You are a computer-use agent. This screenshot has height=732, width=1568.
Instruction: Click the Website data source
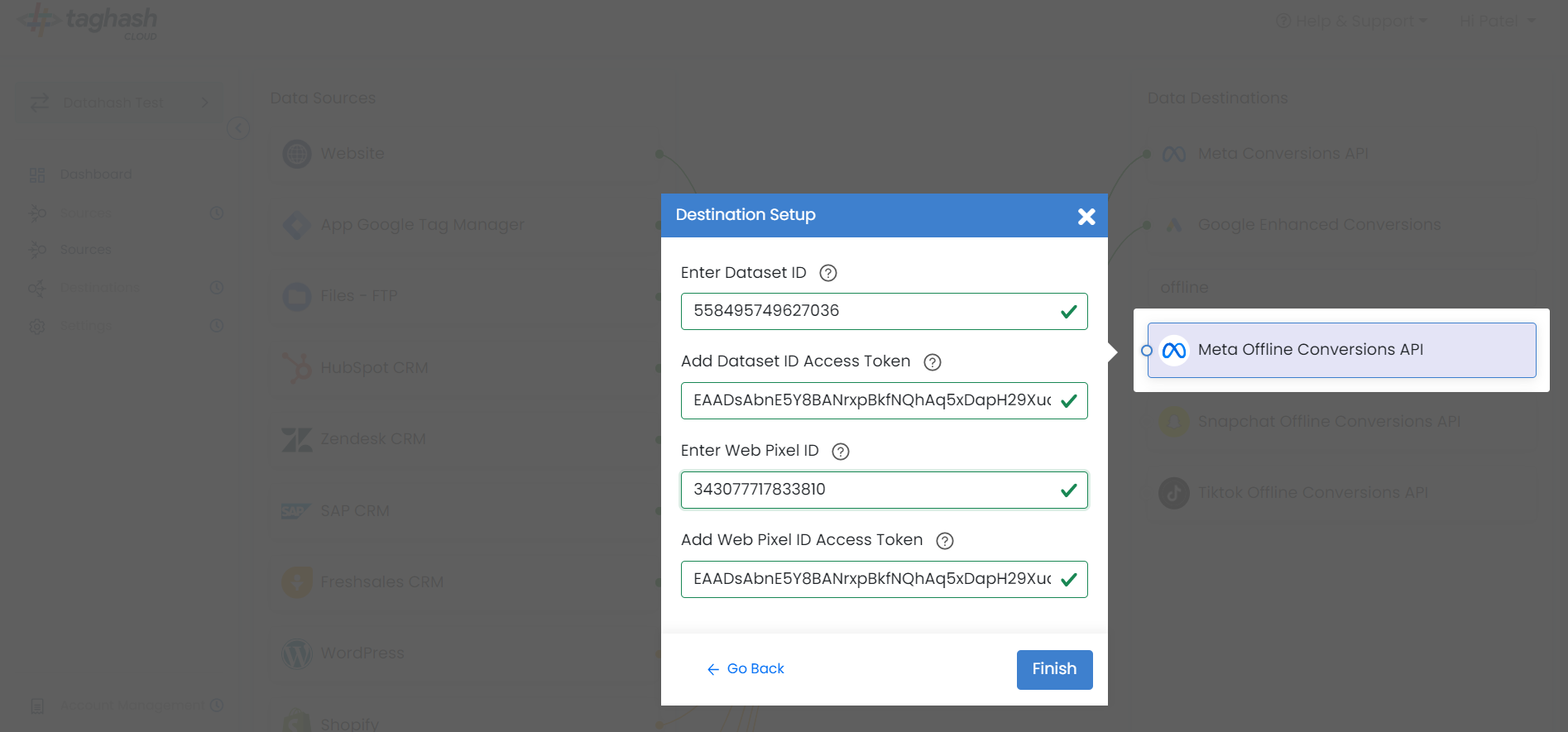point(465,154)
